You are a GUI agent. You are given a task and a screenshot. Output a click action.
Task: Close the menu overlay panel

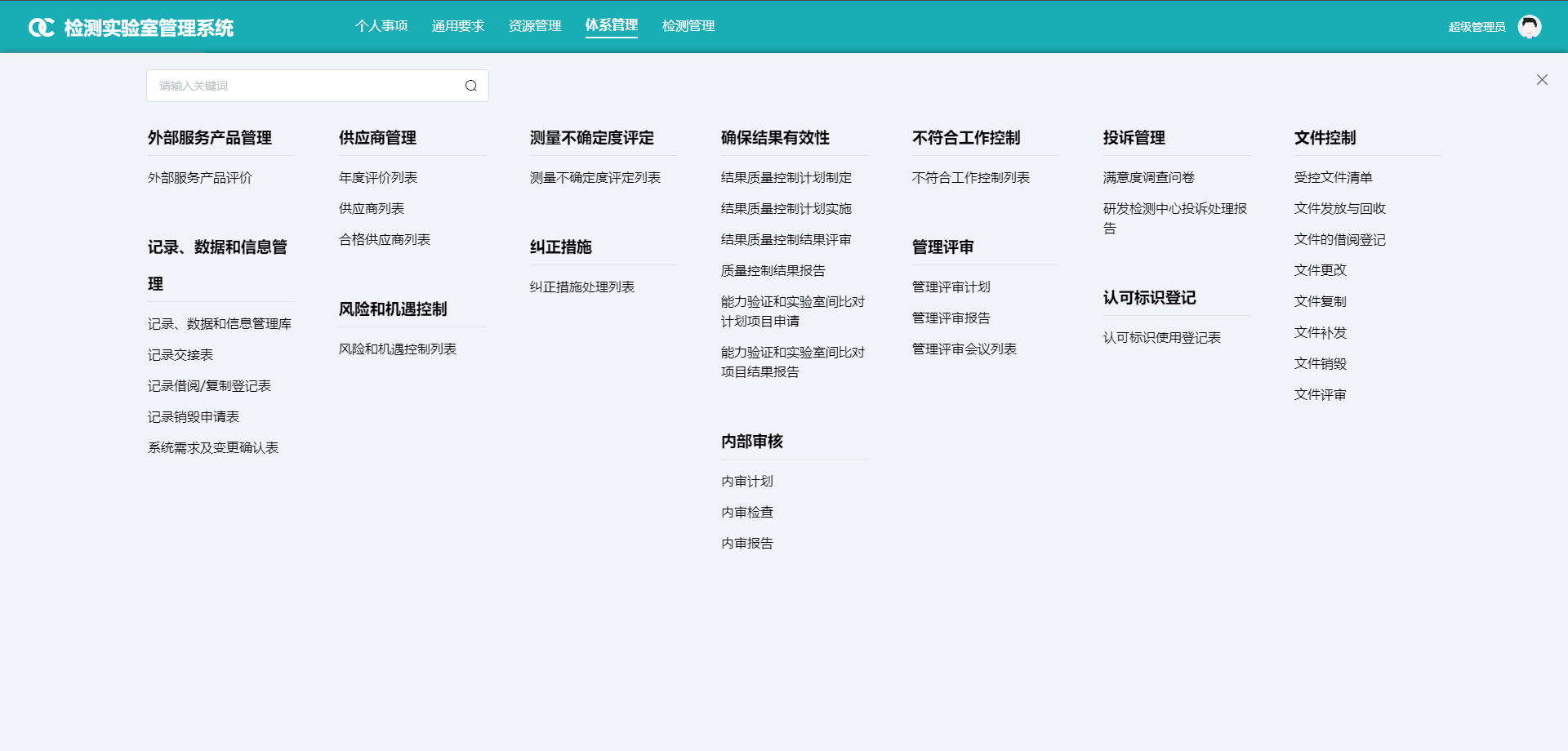point(1542,80)
